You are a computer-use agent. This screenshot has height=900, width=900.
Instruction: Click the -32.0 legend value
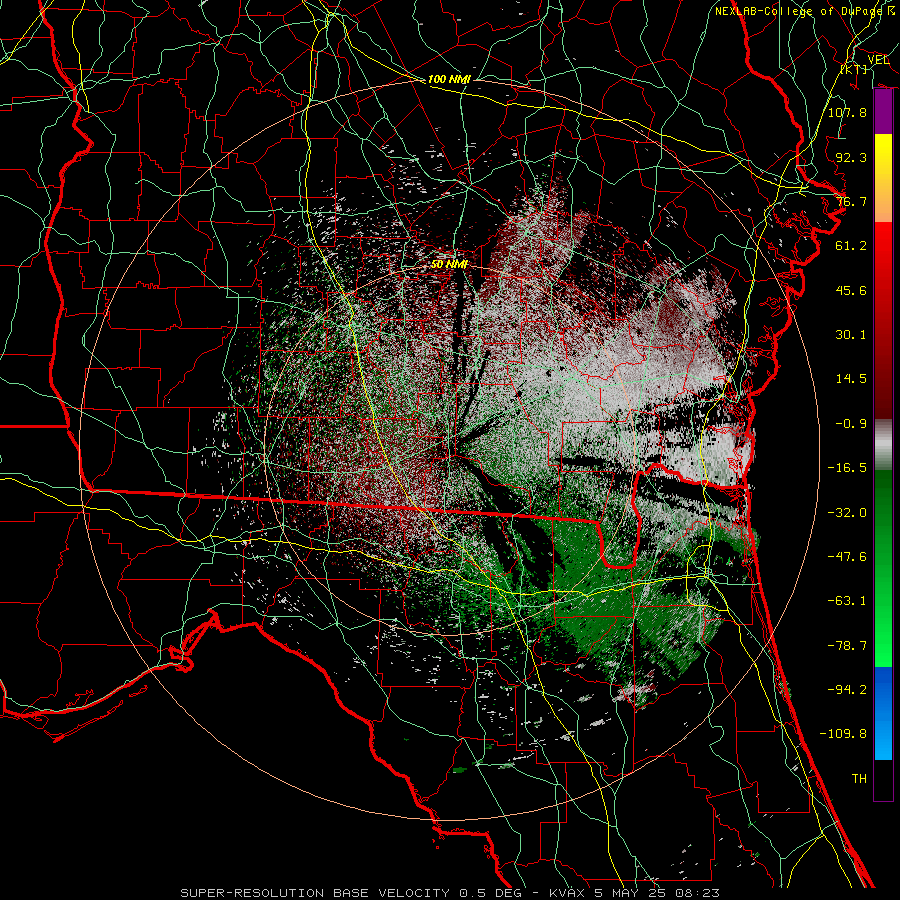pos(847,513)
